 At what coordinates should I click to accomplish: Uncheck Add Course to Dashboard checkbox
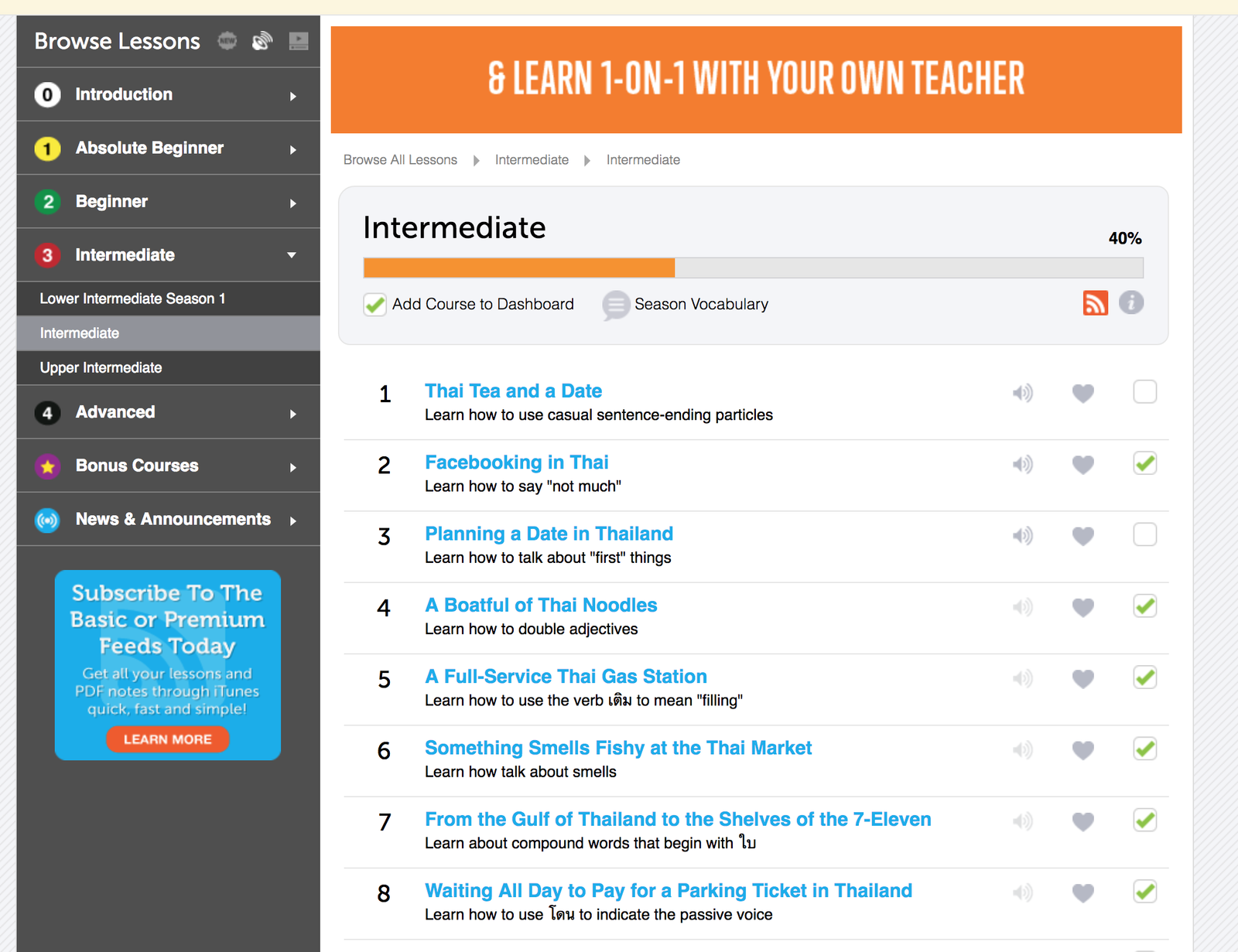375,305
